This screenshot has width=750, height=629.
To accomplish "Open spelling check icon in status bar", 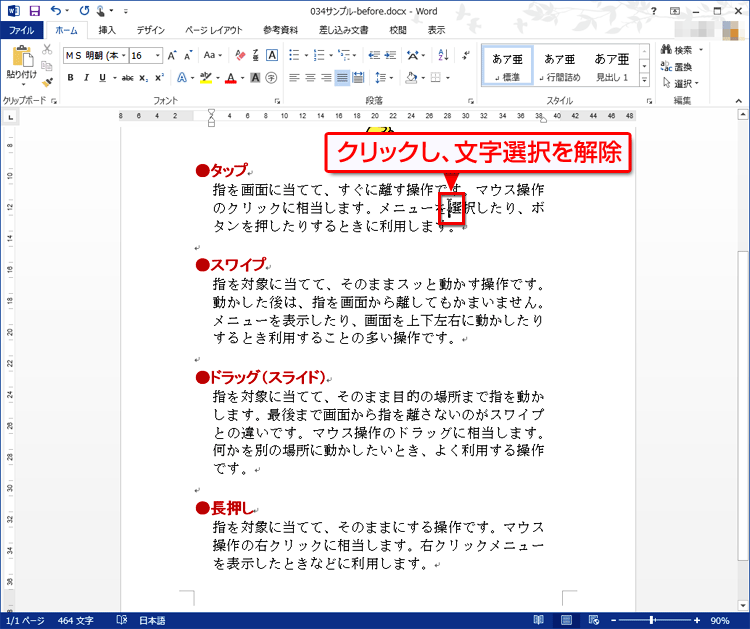I will [x=121, y=620].
